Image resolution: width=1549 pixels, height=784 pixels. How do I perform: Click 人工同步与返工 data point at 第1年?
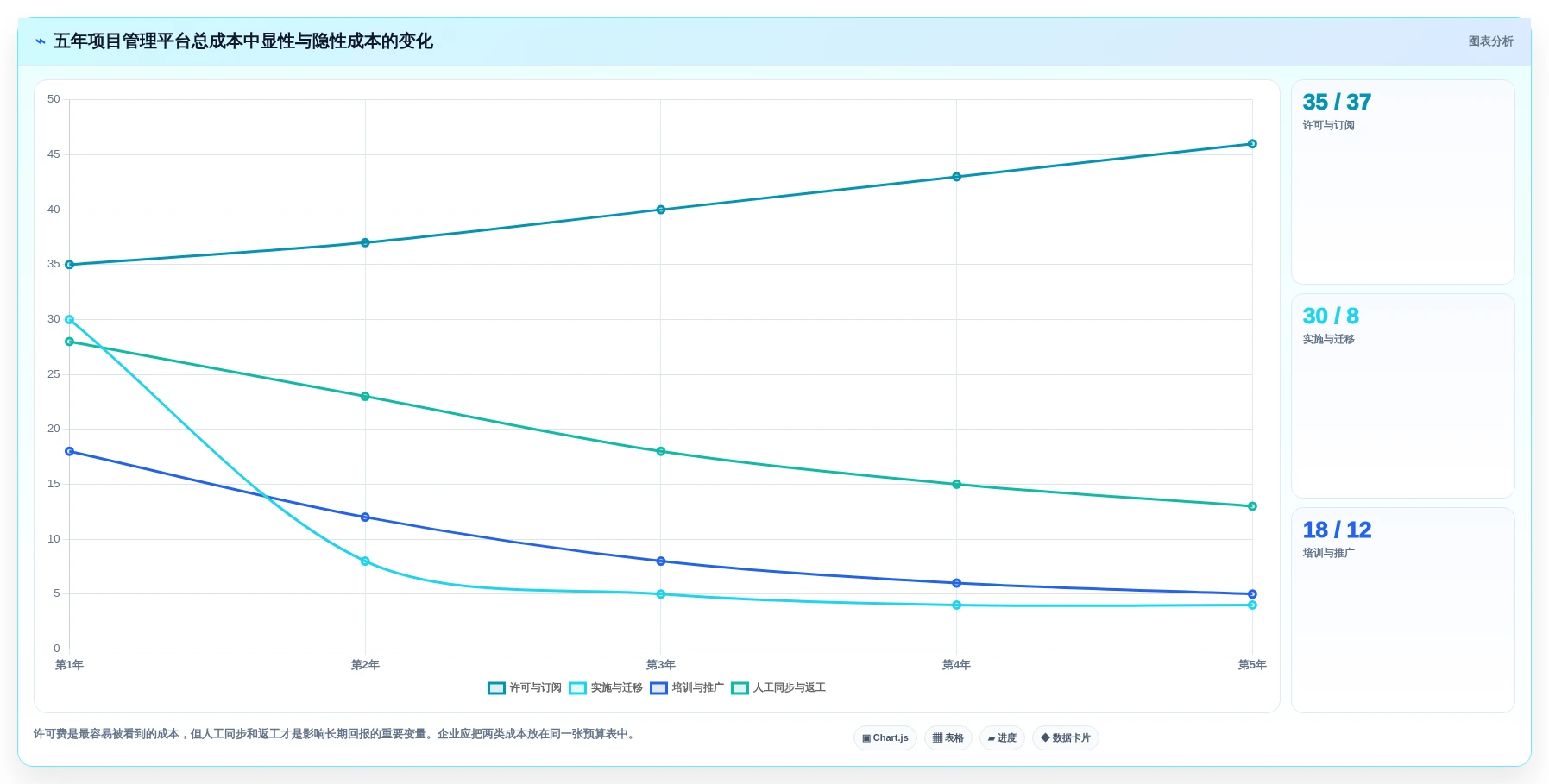[x=70, y=342]
